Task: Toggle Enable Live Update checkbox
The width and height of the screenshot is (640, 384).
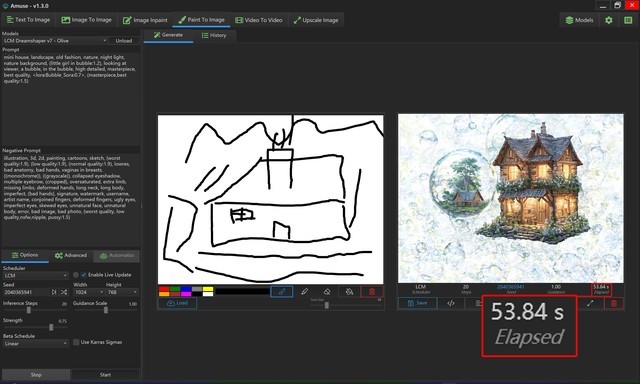Action: [84, 275]
